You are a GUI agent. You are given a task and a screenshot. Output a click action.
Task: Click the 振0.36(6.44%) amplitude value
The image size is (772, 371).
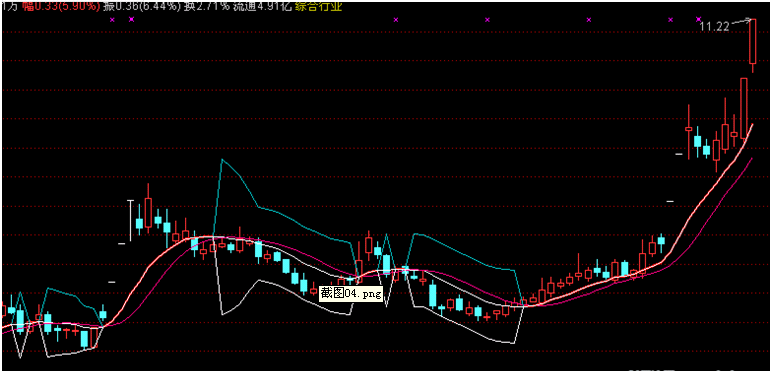point(141,6)
